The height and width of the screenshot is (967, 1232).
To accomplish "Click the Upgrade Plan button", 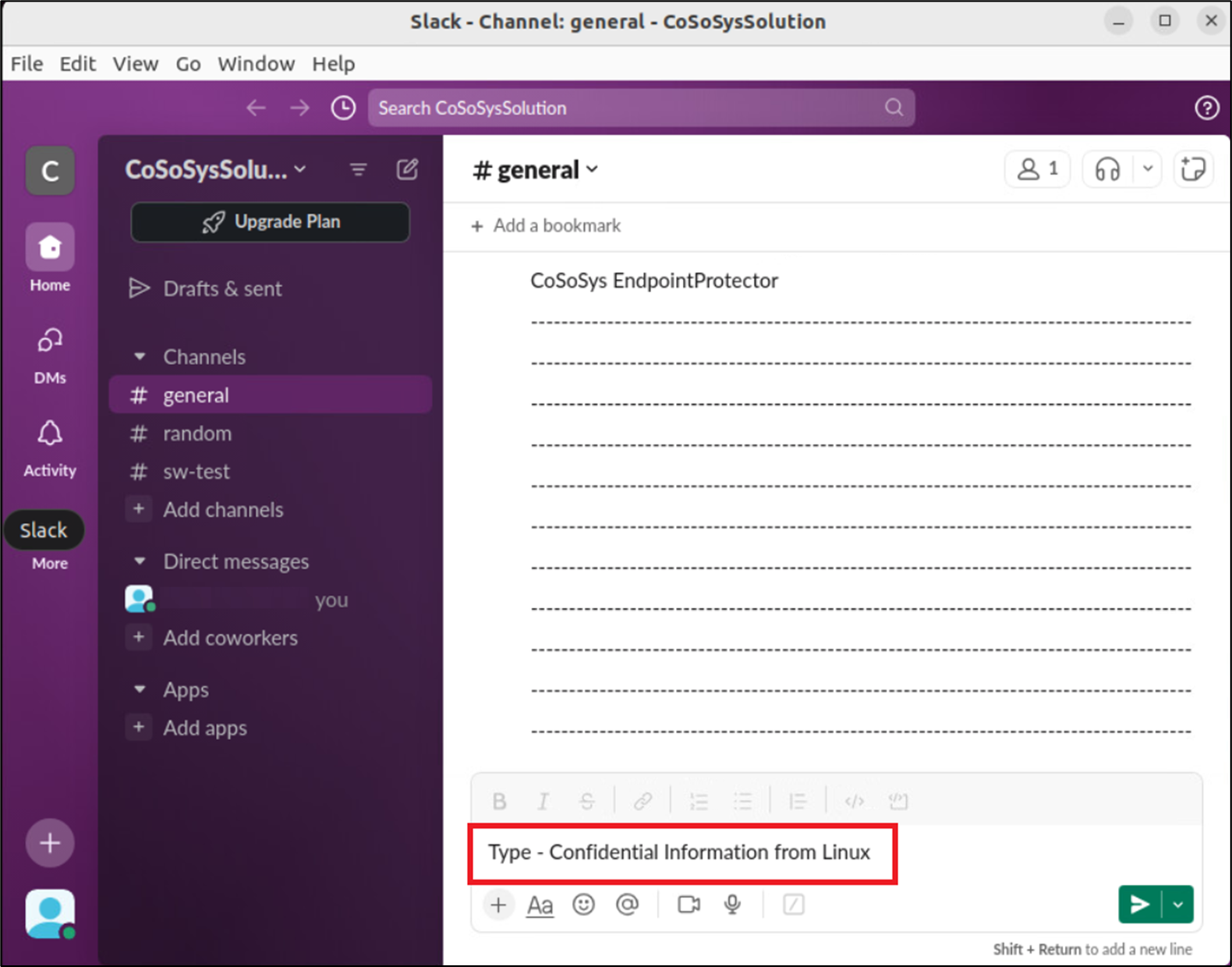I will [x=270, y=222].
